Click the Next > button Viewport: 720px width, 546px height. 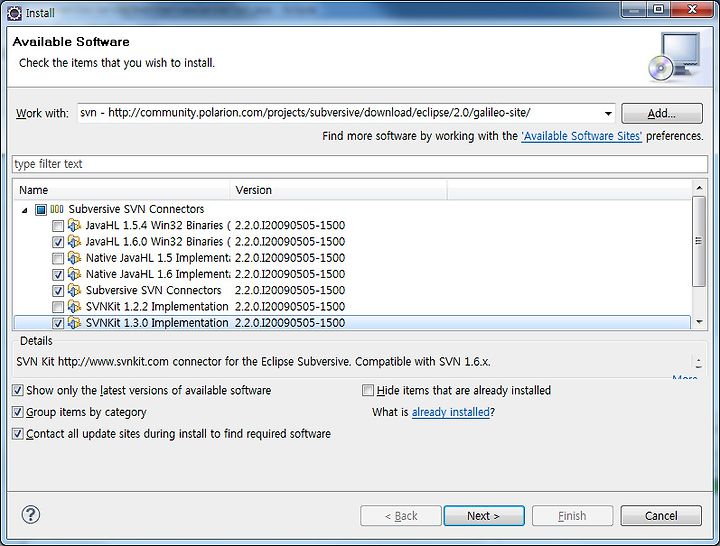point(484,516)
